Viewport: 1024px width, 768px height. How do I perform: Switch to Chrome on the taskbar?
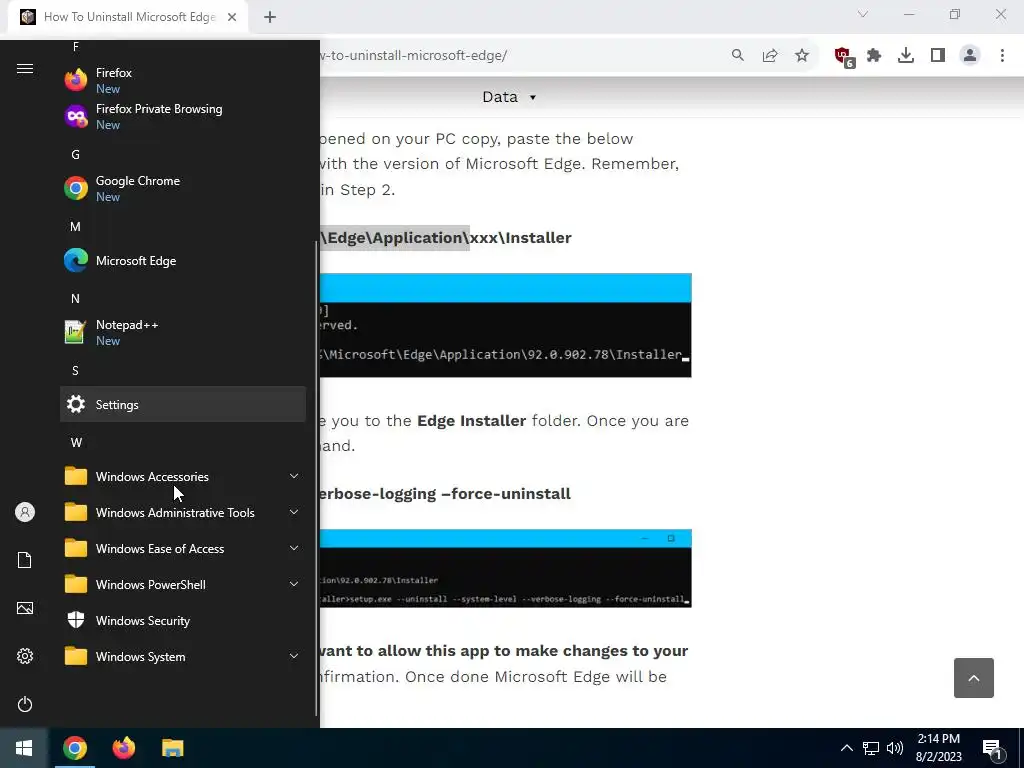coord(75,748)
